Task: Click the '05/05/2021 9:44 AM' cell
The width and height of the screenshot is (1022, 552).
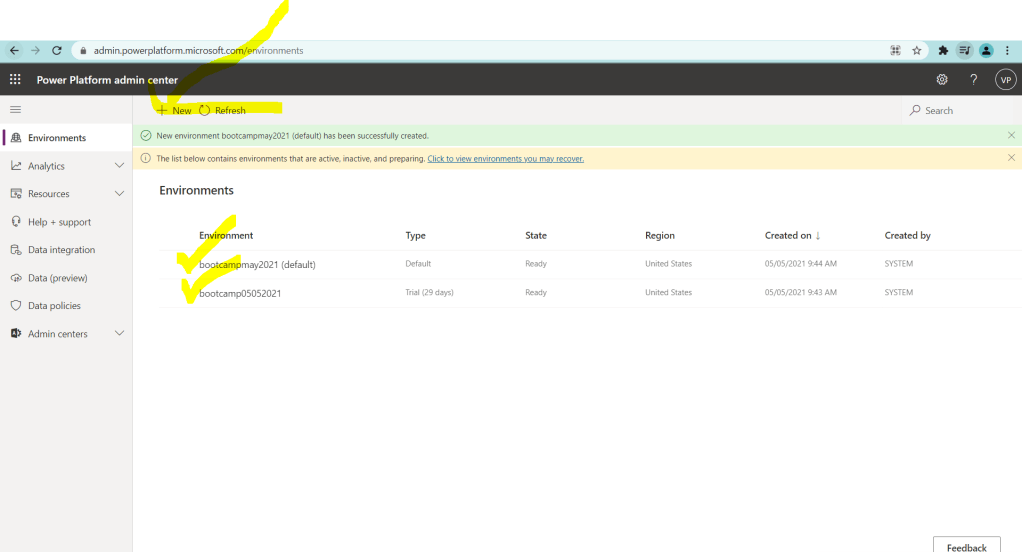Action: coord(800,263)
